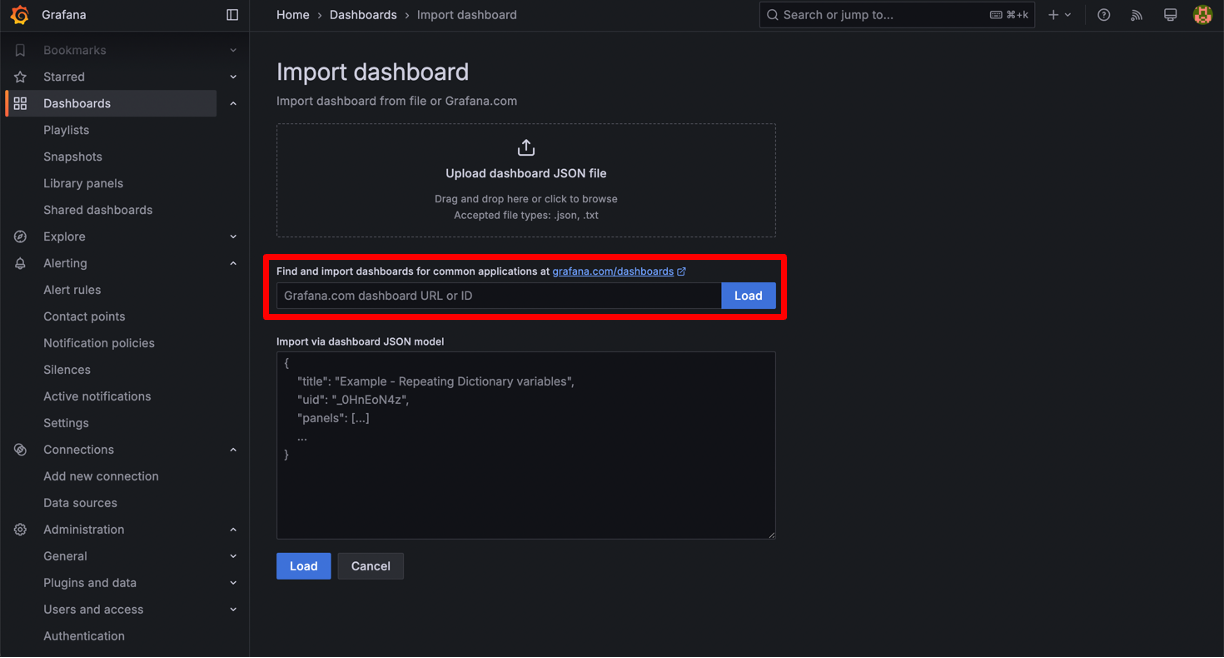Open Shared dashboards
This screenshot has height=658, width=1224.
(x=98, y=210)
